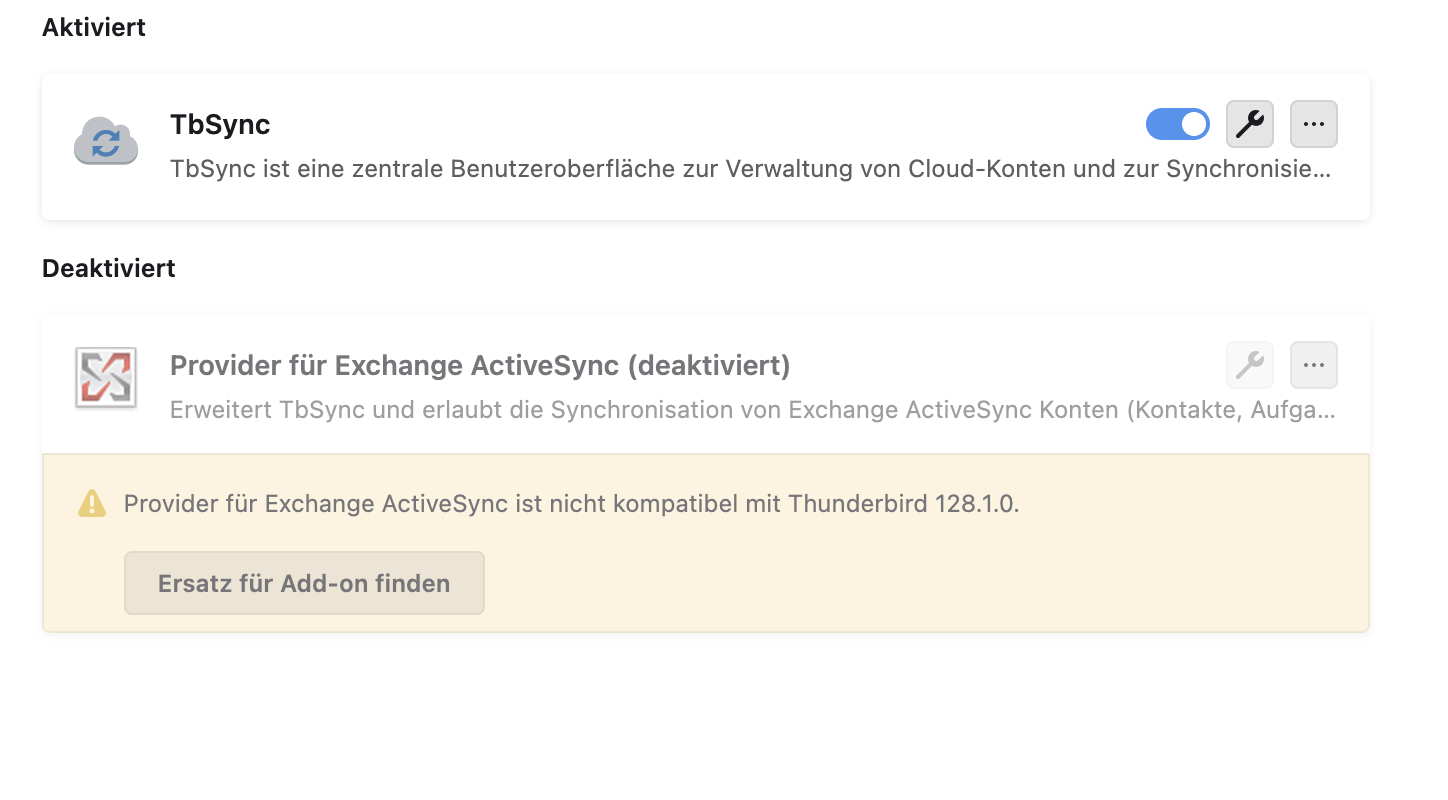Open more options for Exchange ActiveSync provider

1314,366
